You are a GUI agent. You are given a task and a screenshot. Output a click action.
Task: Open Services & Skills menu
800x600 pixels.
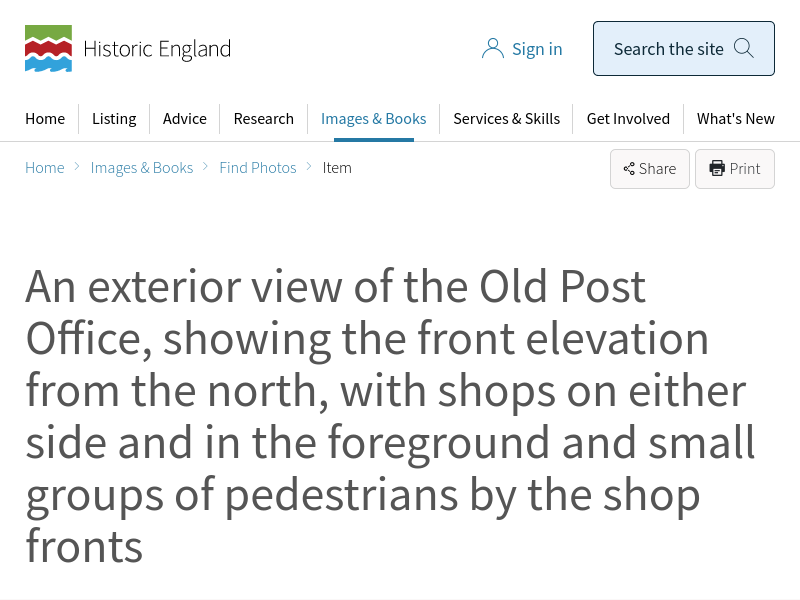coord(507,118)
